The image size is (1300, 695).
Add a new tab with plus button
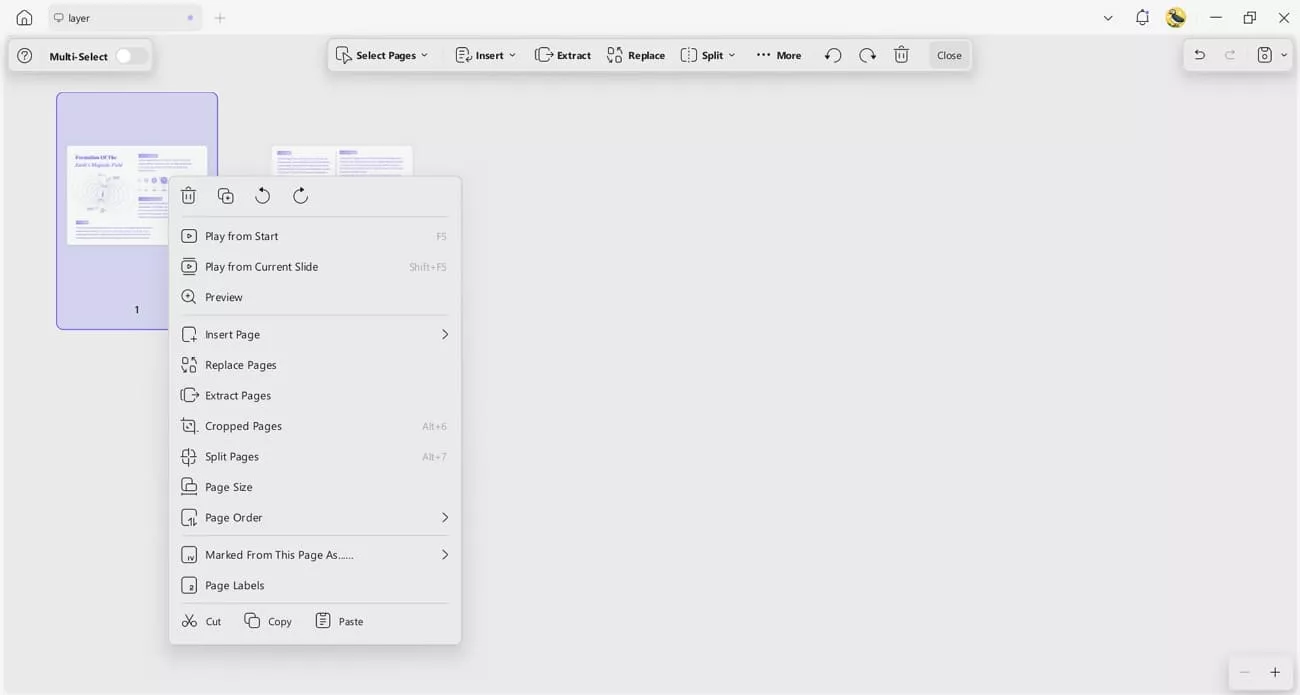point(220,18)
